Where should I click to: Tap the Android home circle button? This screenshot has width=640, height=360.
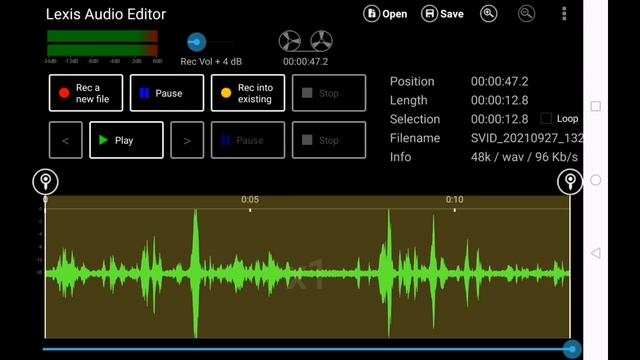[596, 180]
